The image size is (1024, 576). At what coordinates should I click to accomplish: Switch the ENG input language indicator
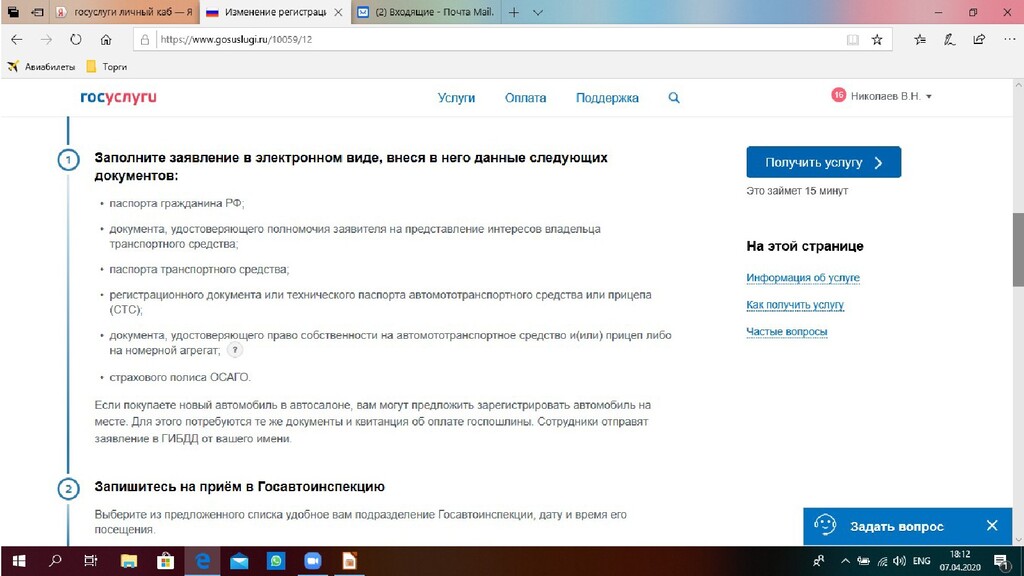pos(921,561)
